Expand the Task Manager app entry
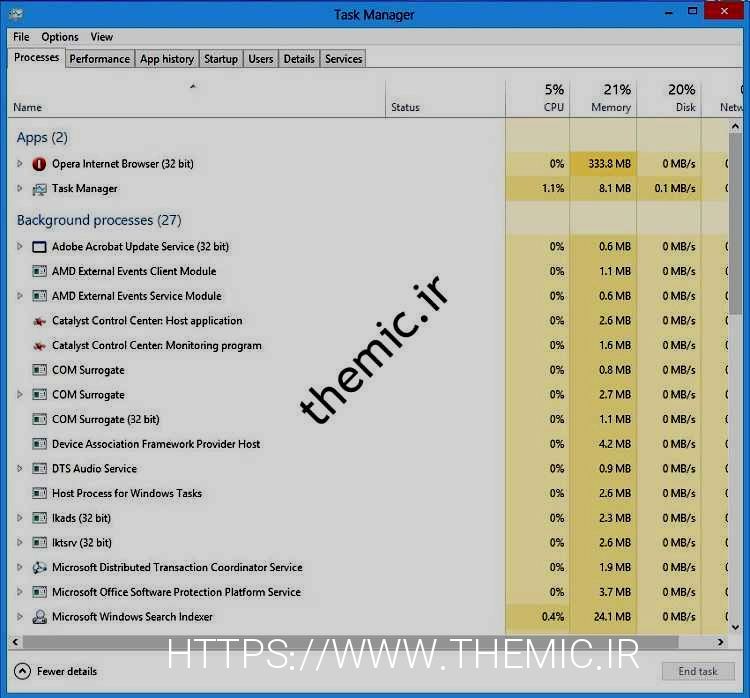 pyautogui.click(x=20, y=188)
